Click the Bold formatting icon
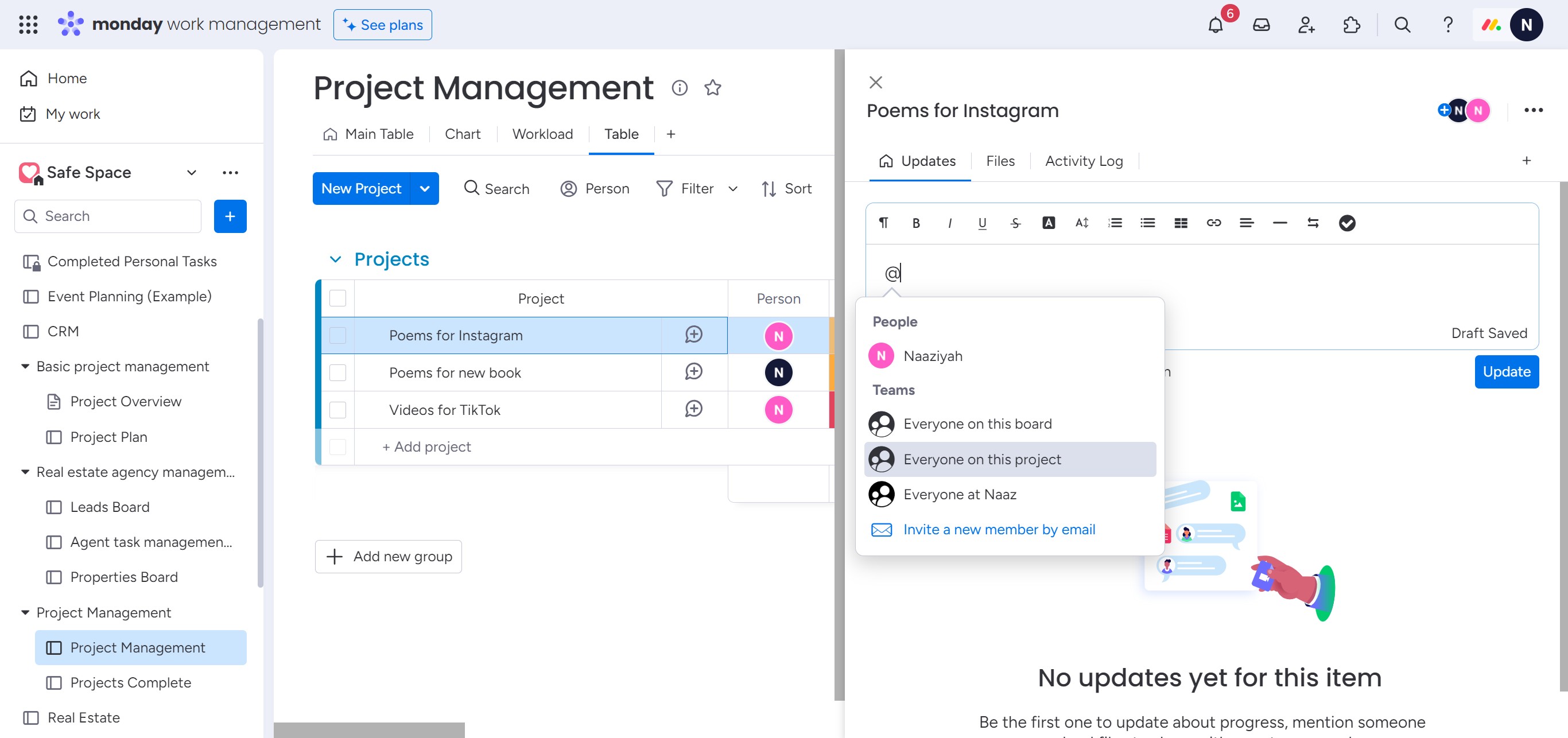Image resolution: width=1568 pixels, height=738 pixels. coord(916,223)
